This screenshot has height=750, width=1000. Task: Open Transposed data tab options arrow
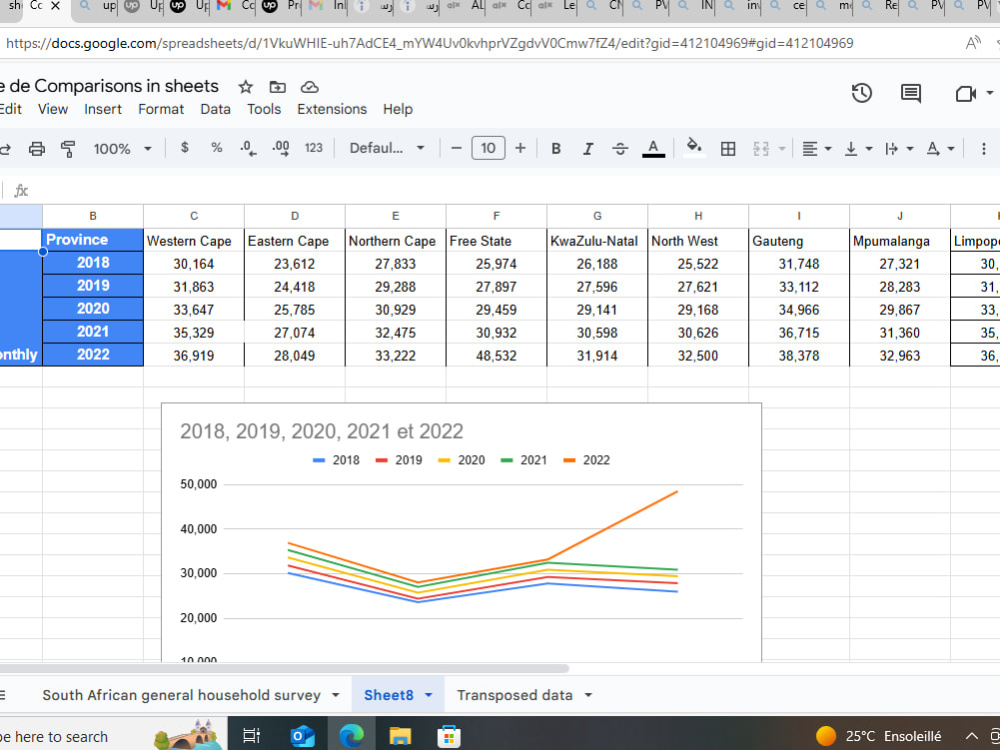[588, 695]
